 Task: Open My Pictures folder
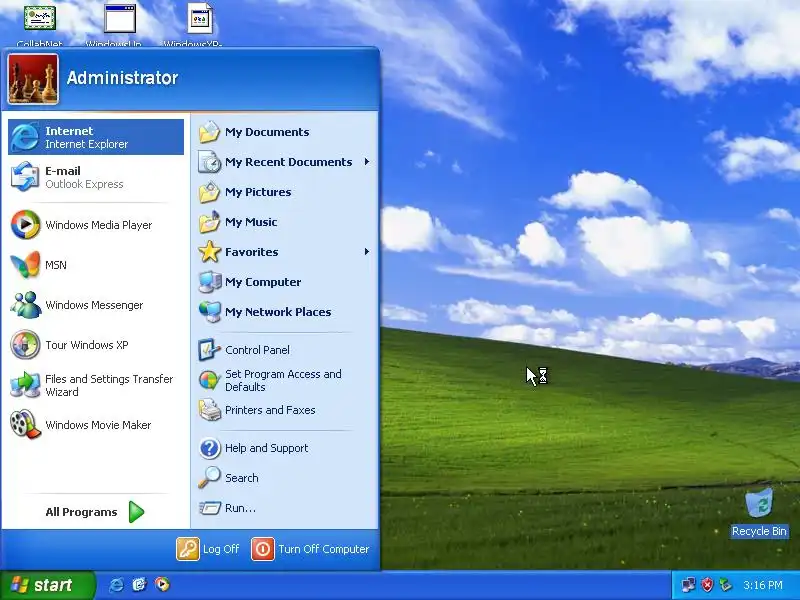284,192
